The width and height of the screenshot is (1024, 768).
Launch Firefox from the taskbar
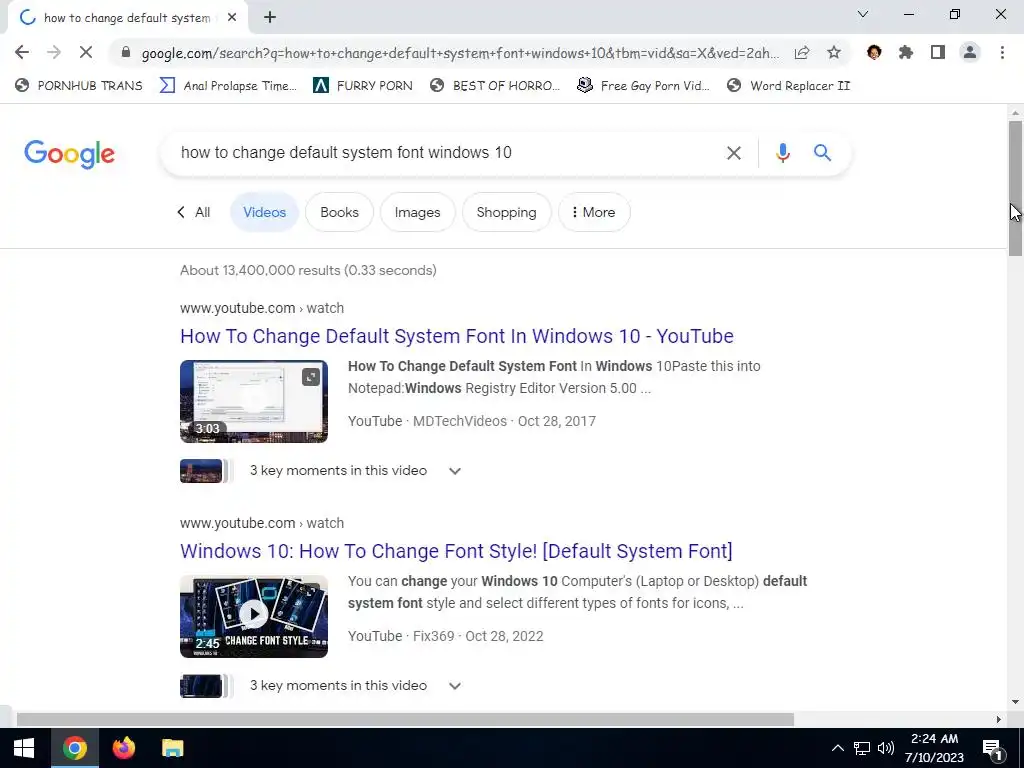pos(123,748)
